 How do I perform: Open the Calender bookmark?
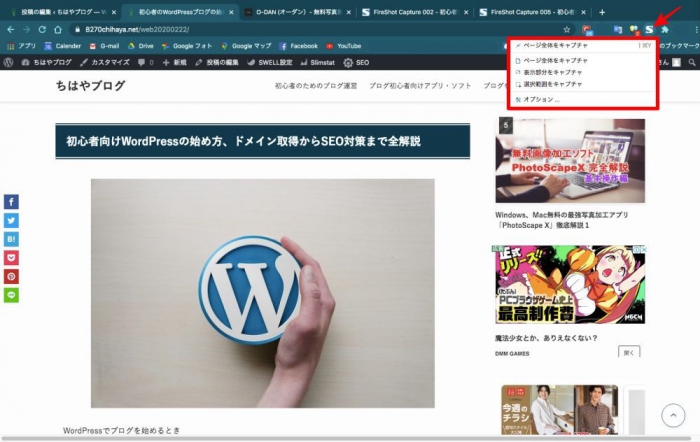[x=62, y=46]
